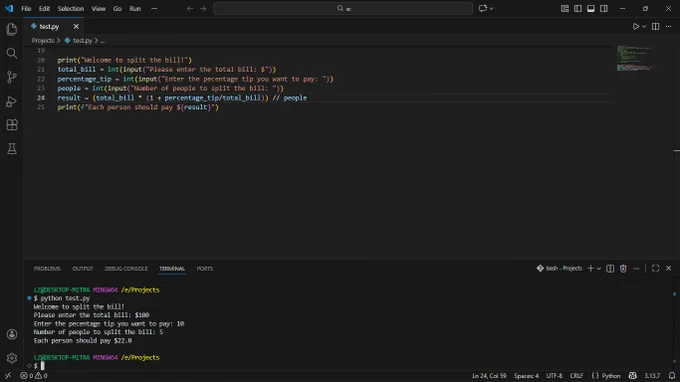Select Python interpreter version 3.13.7

tap(652, 375)
